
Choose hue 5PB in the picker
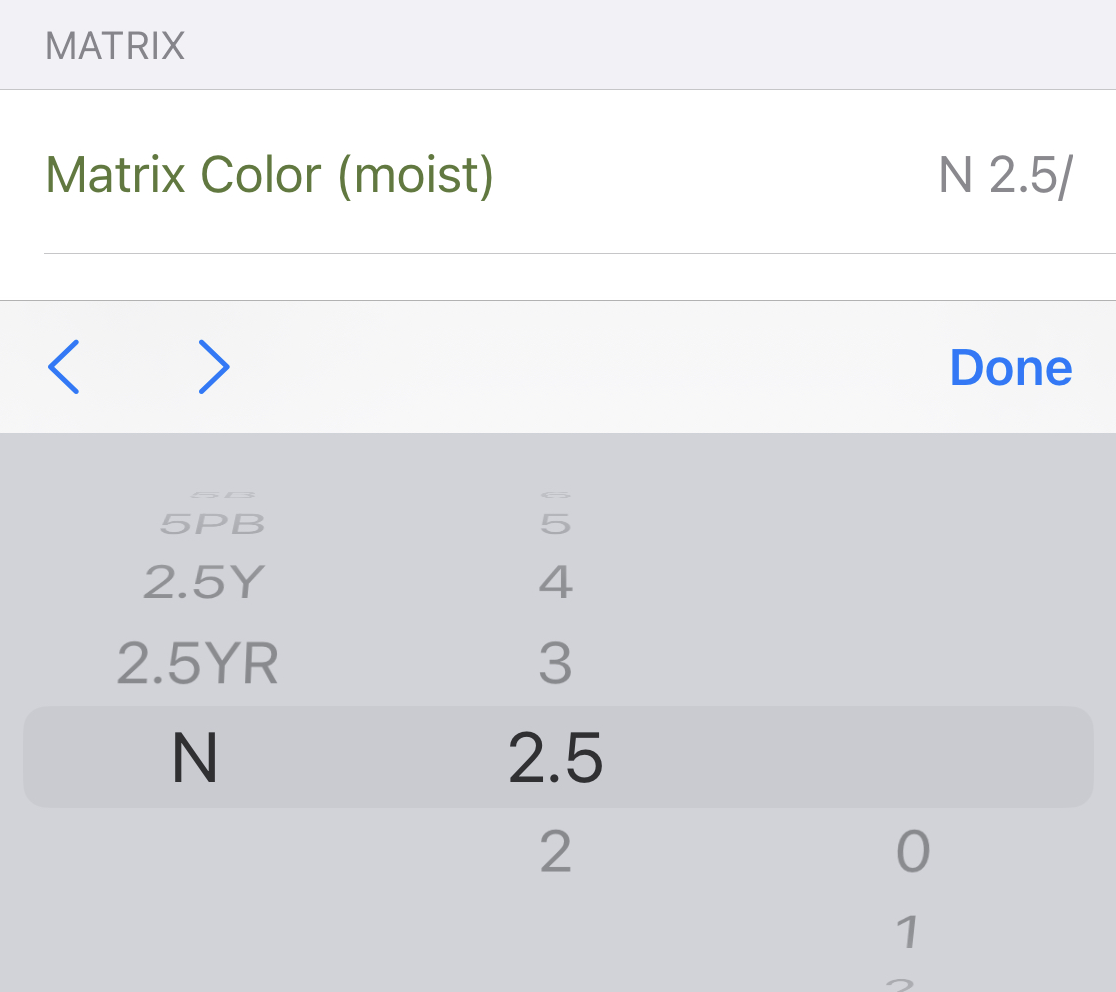point(212,523)
